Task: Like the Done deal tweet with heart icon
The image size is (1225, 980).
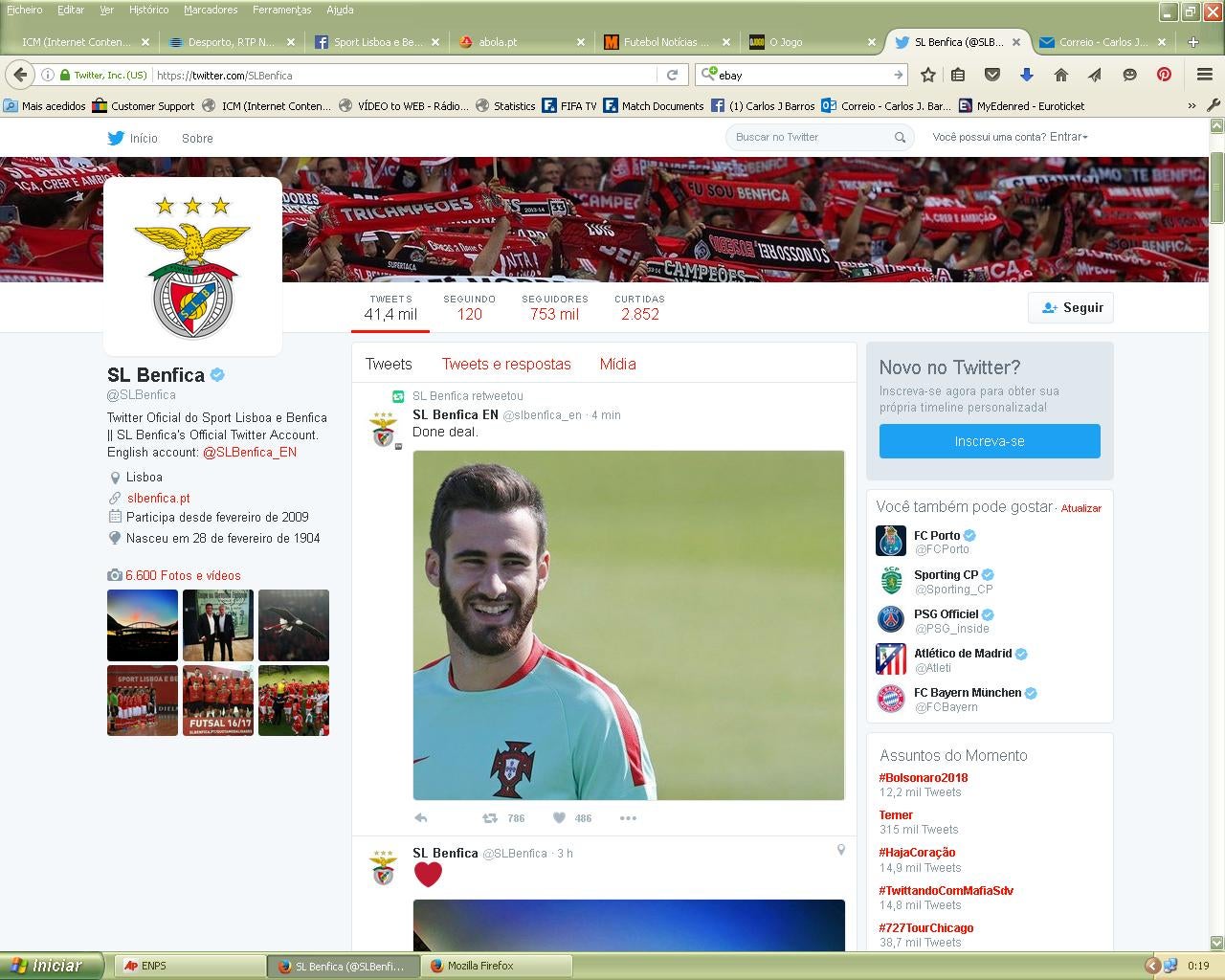Action: (560, 818)
